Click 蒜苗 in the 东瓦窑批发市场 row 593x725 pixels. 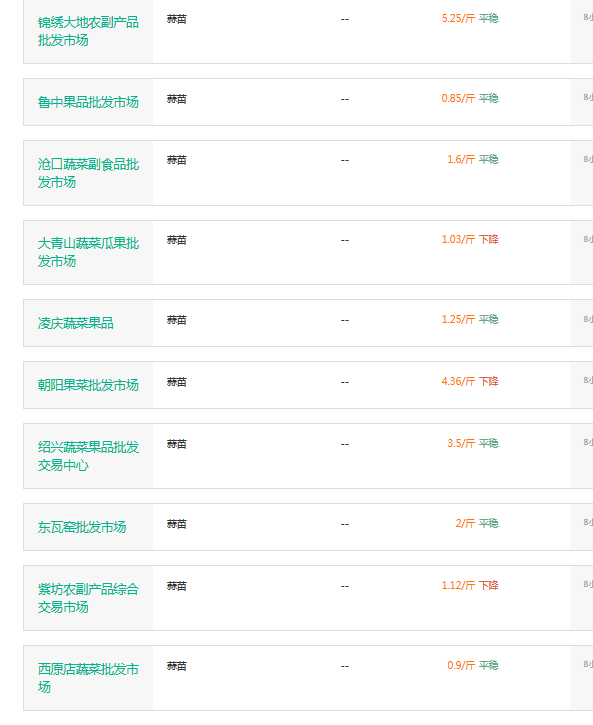click(x=177, y=524)
